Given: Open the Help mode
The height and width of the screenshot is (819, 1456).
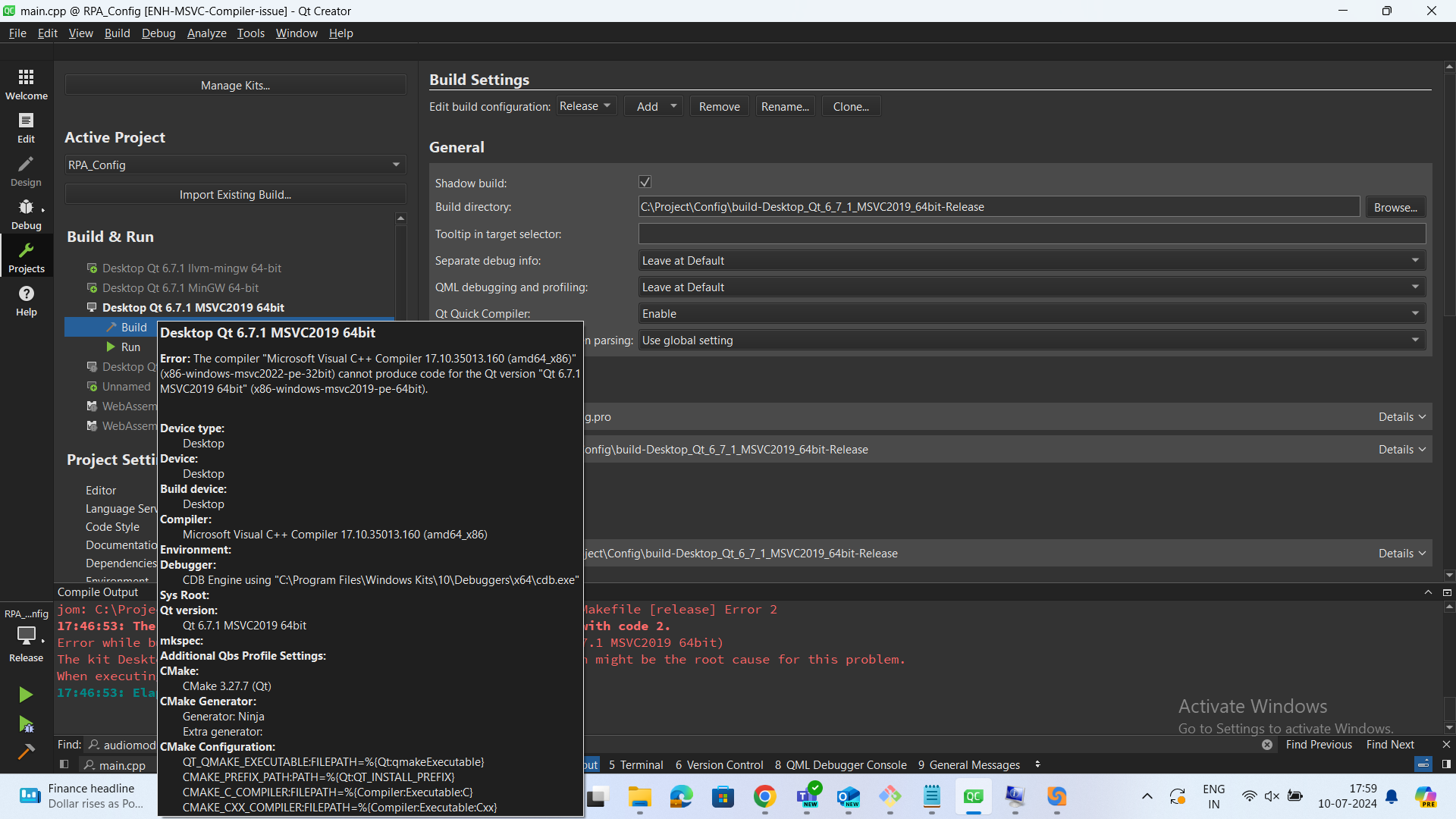Looking at the screenshot, I should [27, 300].
